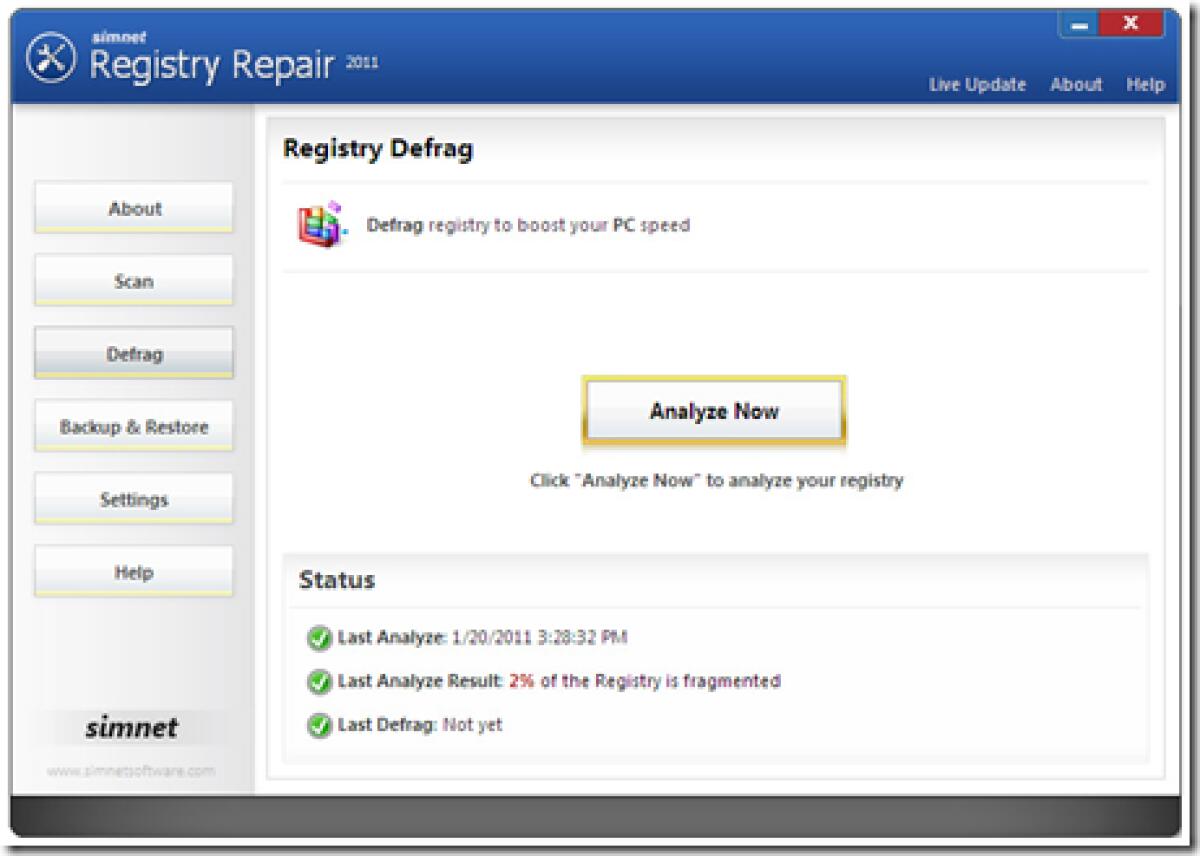Visit the www.simnetsoftware.com link

[133, 771]
